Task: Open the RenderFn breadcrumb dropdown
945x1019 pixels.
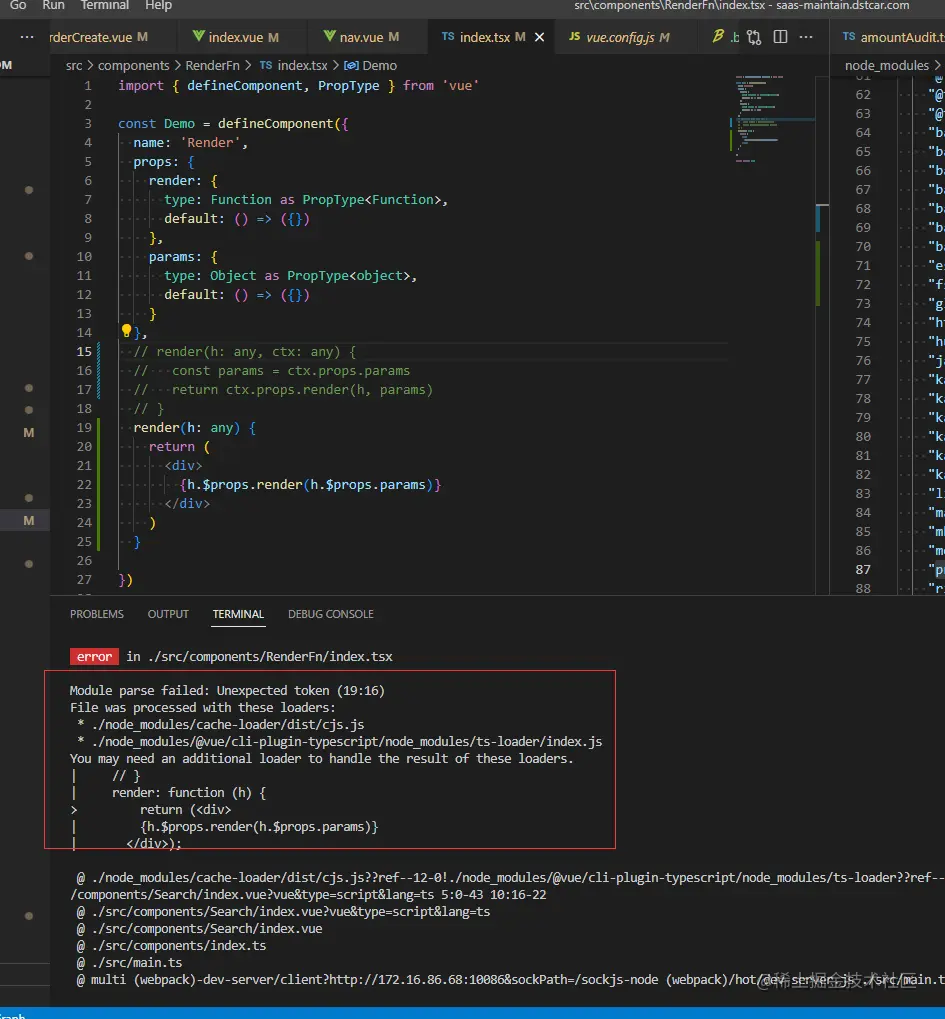Action: 213,66
